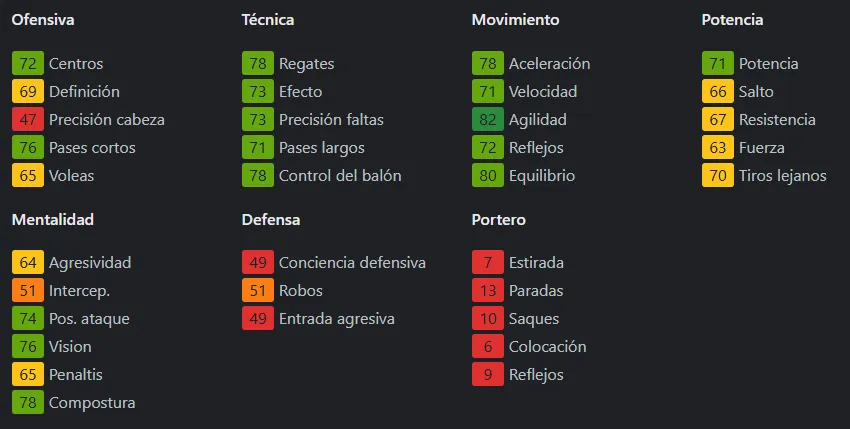Select the Técnica section heading
850x429 pixels.
coord(268,20)
